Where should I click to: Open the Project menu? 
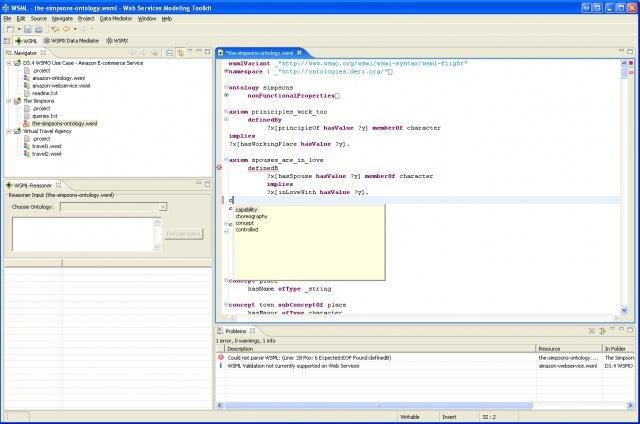(x=86, y=19)
